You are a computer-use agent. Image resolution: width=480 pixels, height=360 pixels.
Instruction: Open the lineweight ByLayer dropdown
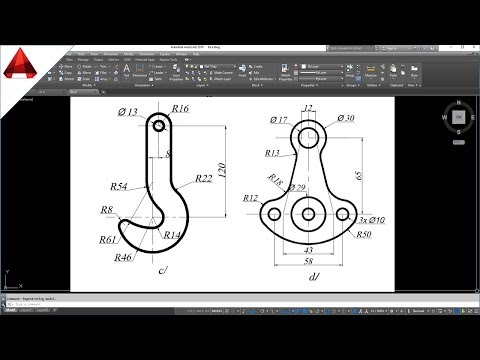pos(321,72)
